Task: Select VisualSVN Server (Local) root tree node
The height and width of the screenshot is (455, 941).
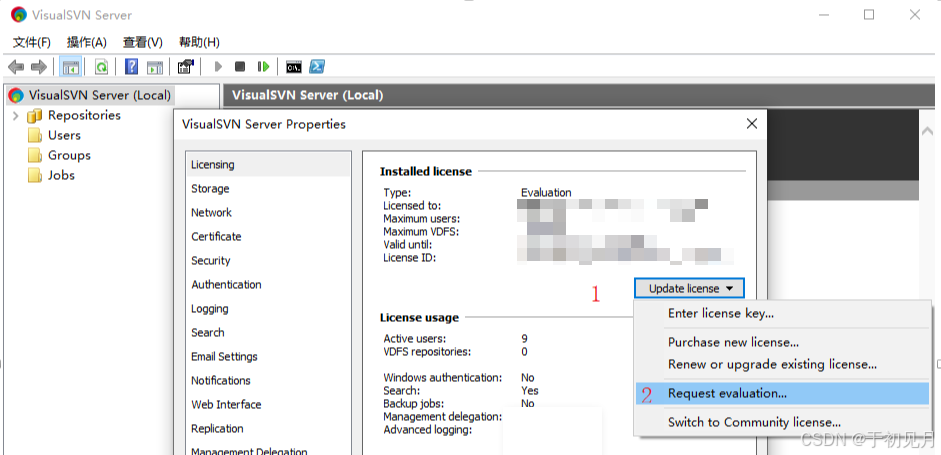Action: pos(99,95)
